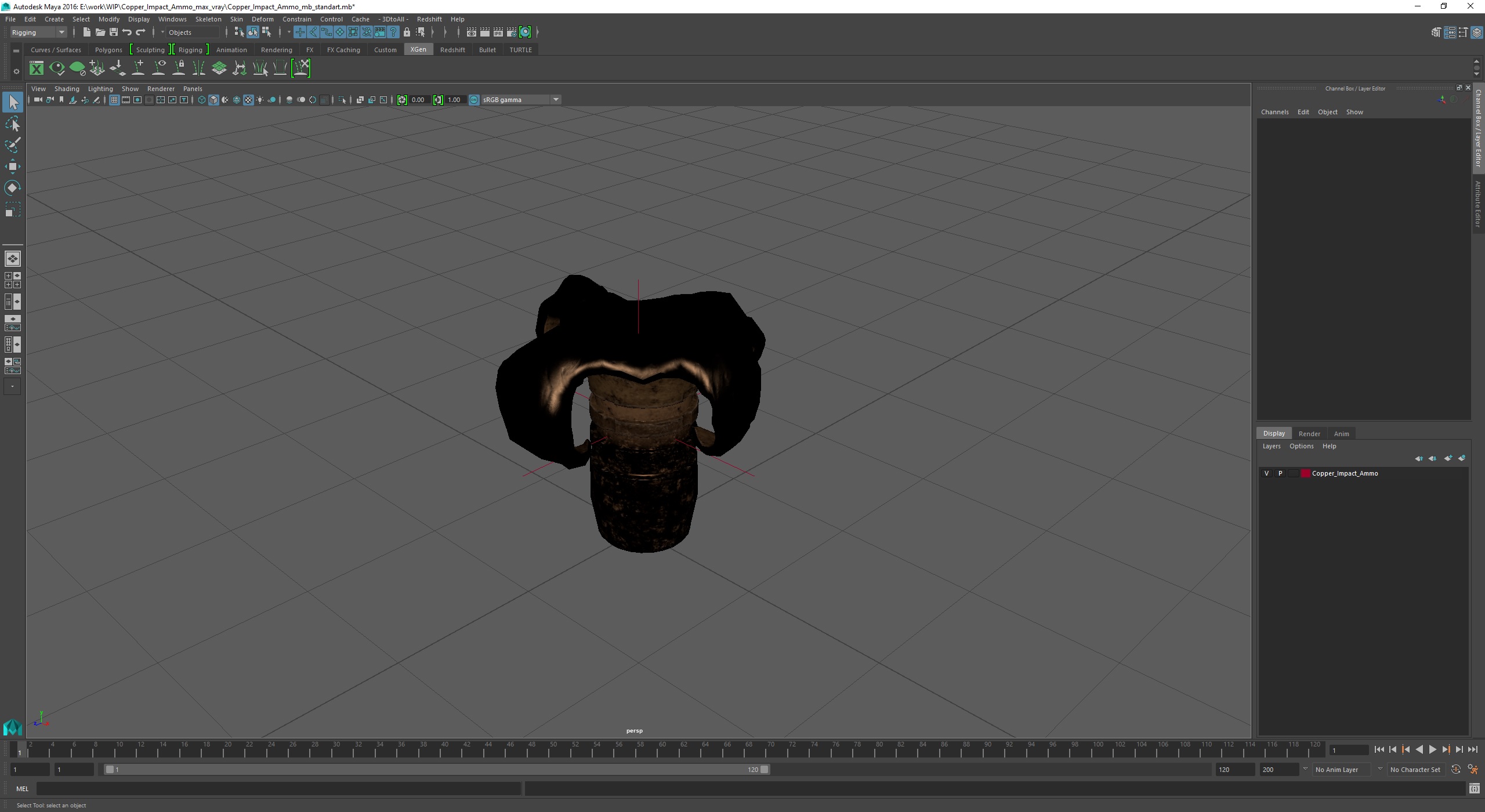Undo the last action
Viewport: 1485px width, 812px height.
click(x=126, y=32)
